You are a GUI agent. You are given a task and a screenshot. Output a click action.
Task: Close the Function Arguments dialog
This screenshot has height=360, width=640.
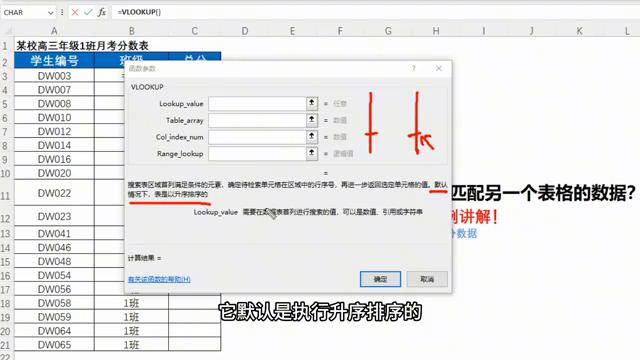[439, 68]
